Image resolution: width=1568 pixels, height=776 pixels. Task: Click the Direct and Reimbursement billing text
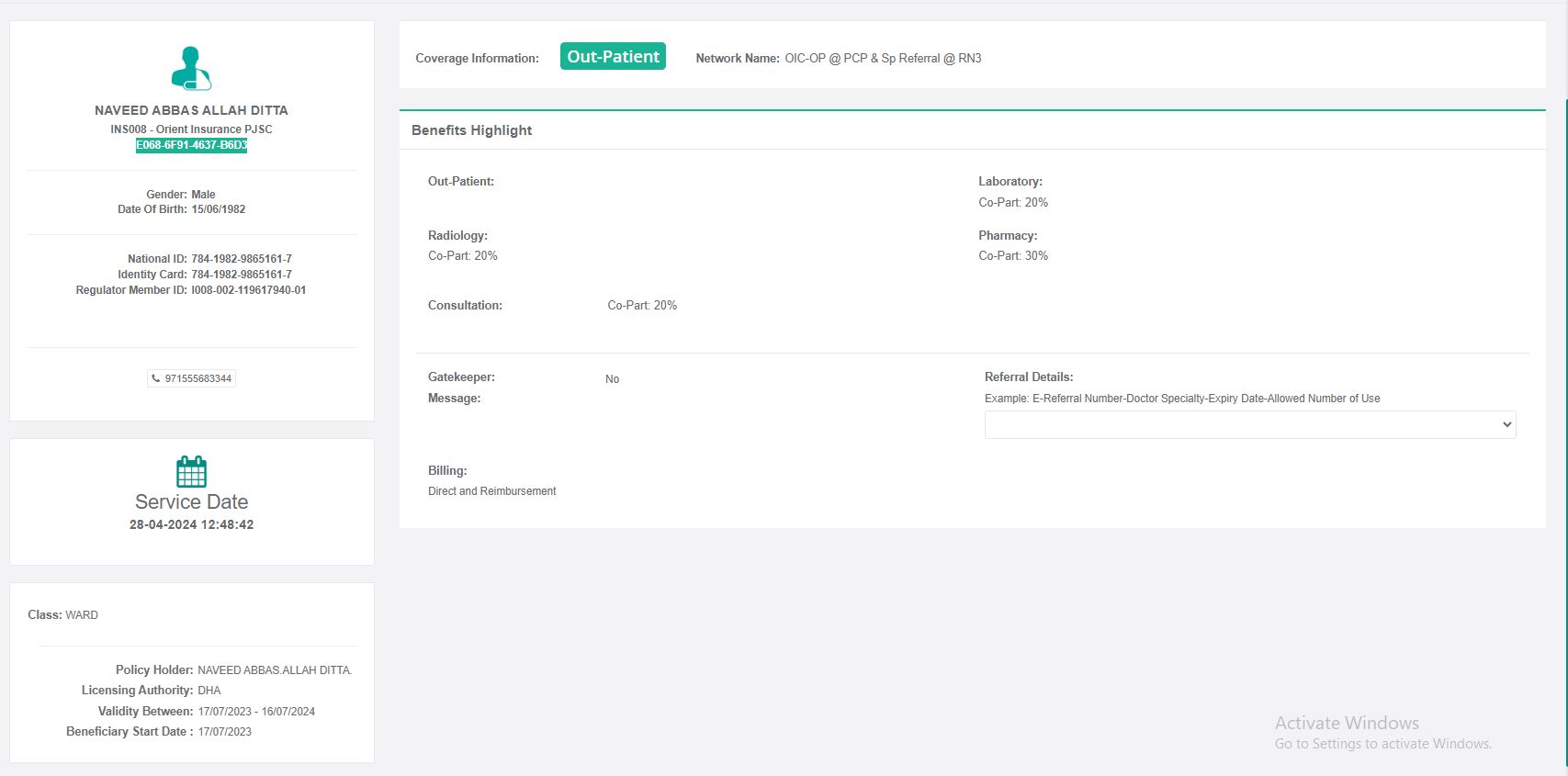pyautogui.click(x=492, y=491)
